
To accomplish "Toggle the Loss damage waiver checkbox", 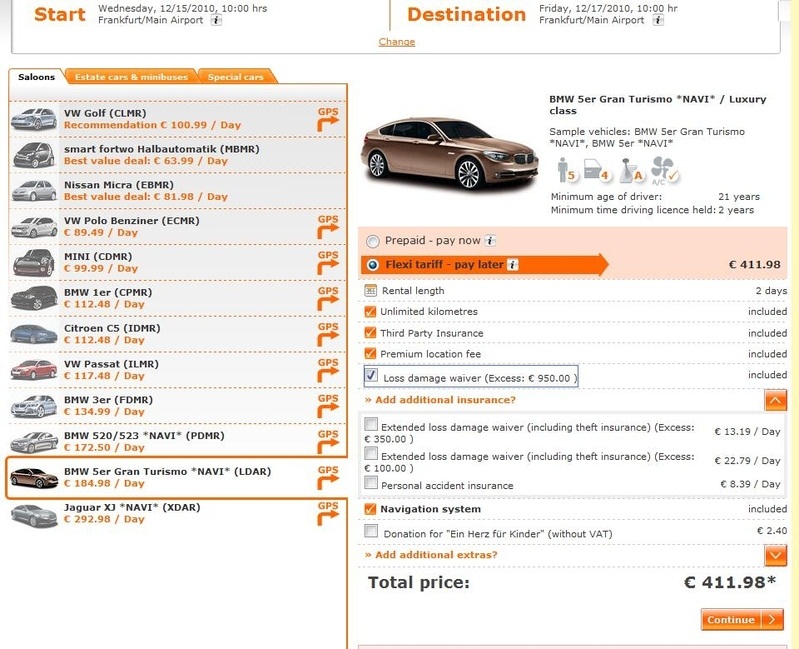I will click(x=372, y=376).
